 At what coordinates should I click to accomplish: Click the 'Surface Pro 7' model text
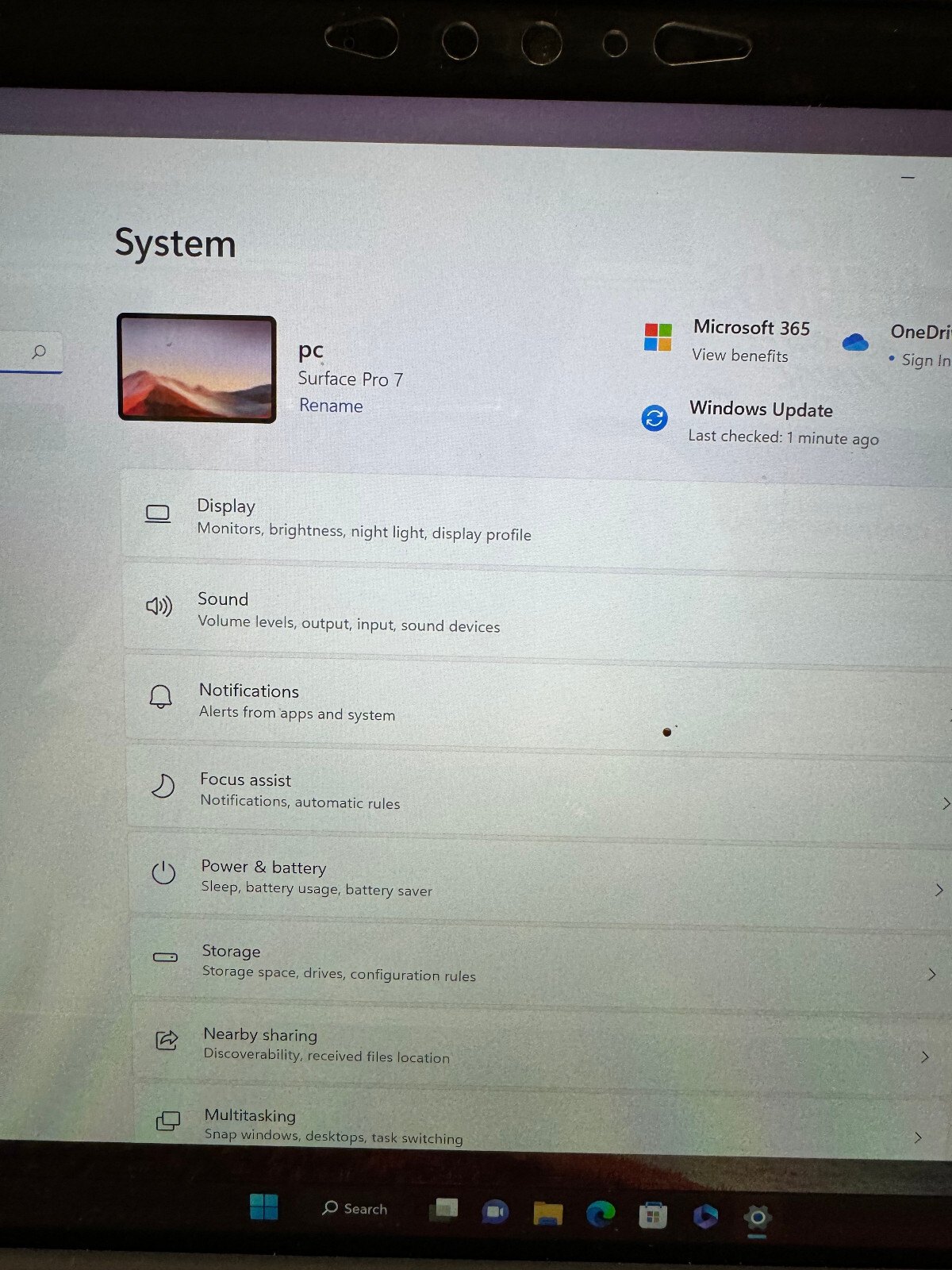351,379
